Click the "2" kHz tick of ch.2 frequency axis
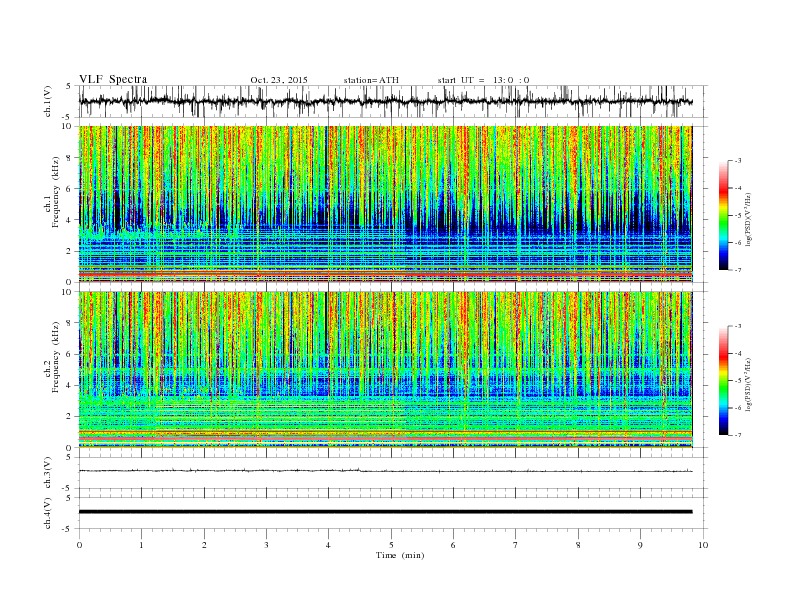Screen dimensions: 792x612 point(70,417)
